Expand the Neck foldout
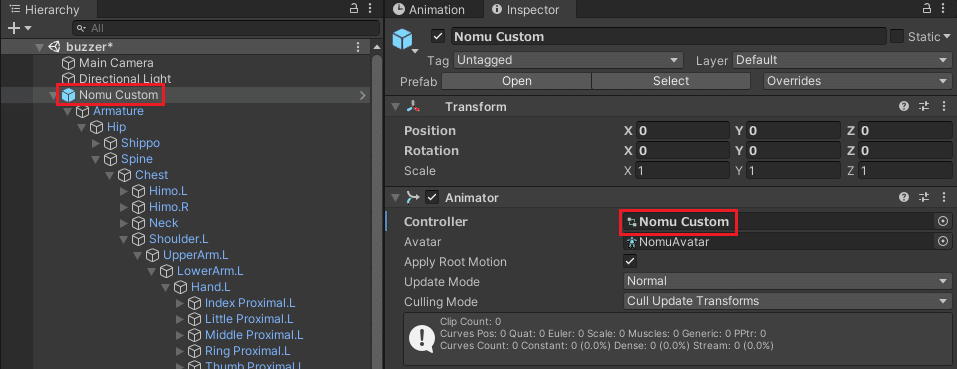957x369 pixels. click(x=124, y=223)
